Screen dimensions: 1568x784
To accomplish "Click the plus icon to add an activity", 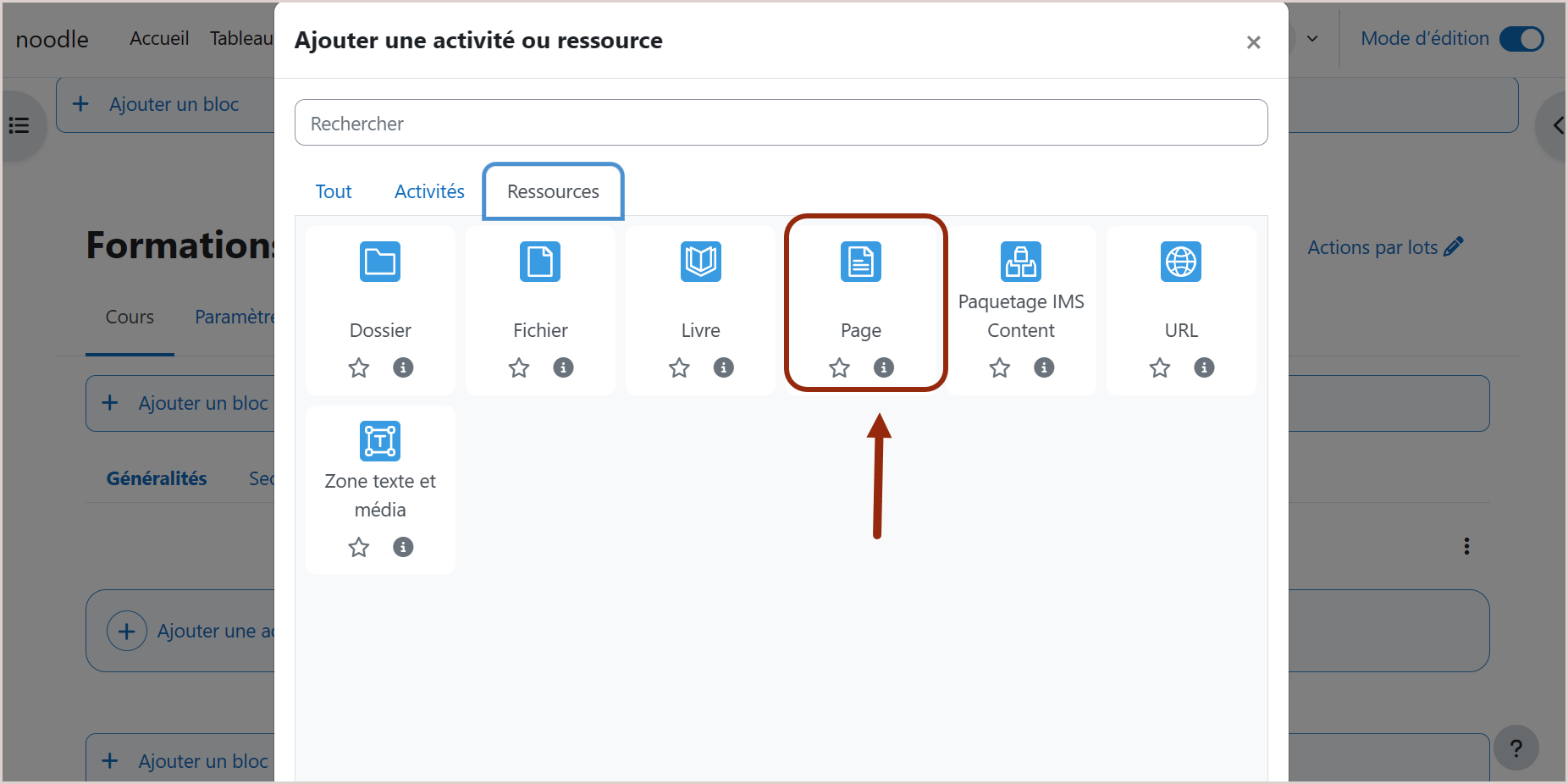I will 127,631.
